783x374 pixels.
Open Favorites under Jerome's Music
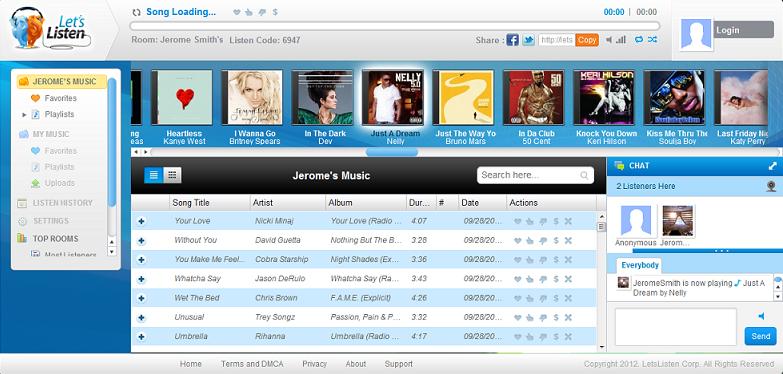(x=60, y=98)
